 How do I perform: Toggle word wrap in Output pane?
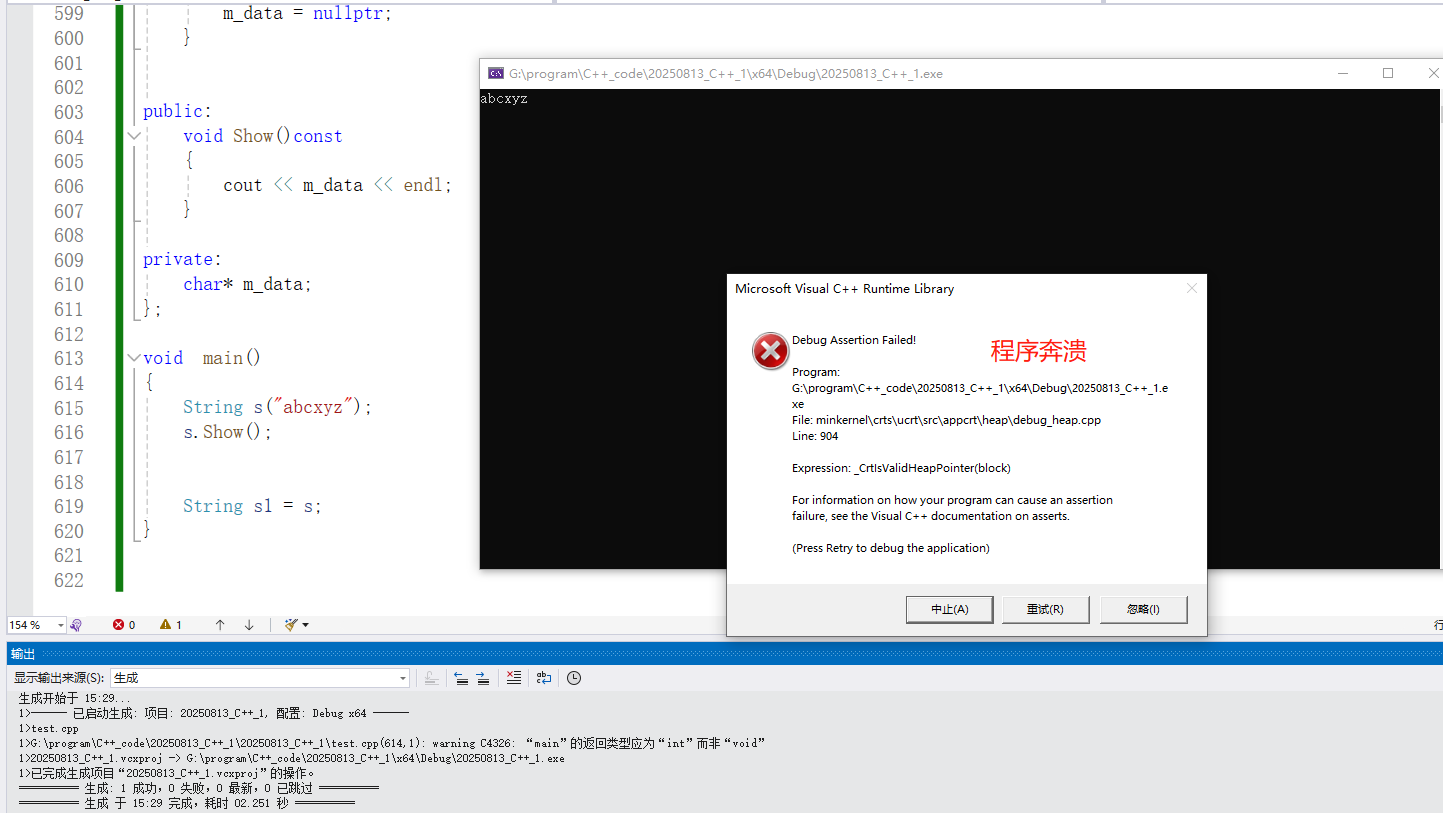tap(543, 678)
